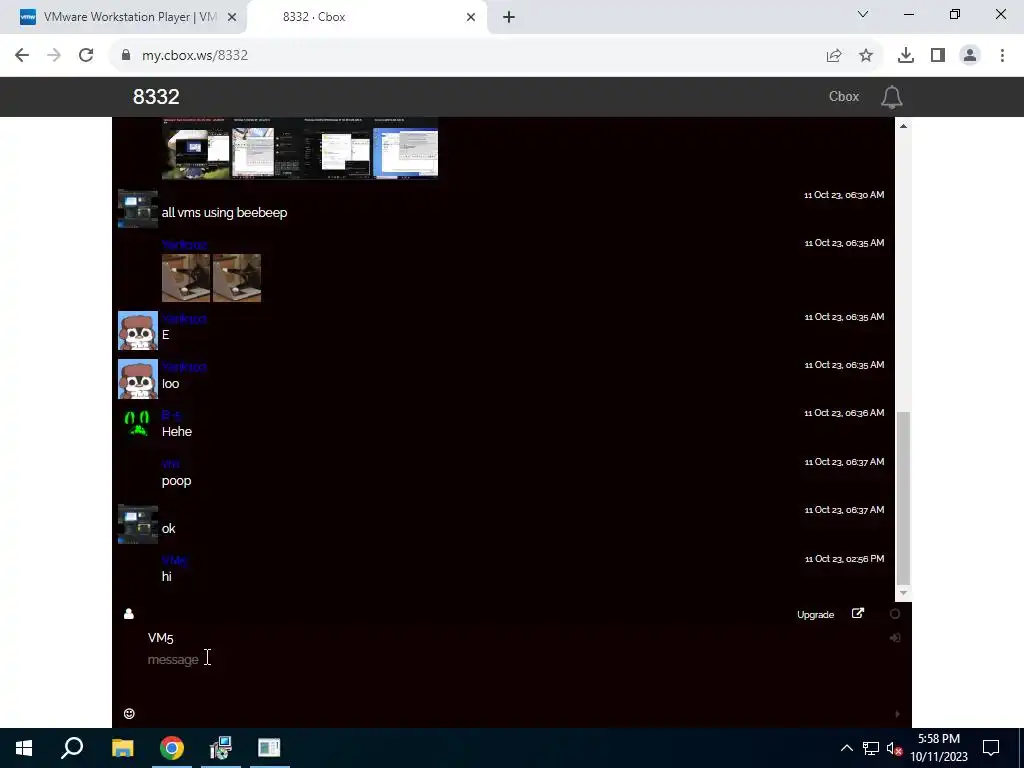The height and width of the screenshot is (768, 1024).
Task: Click green-eyed avatar next to 'Hehe'
Action: click(x=138, y=423)
